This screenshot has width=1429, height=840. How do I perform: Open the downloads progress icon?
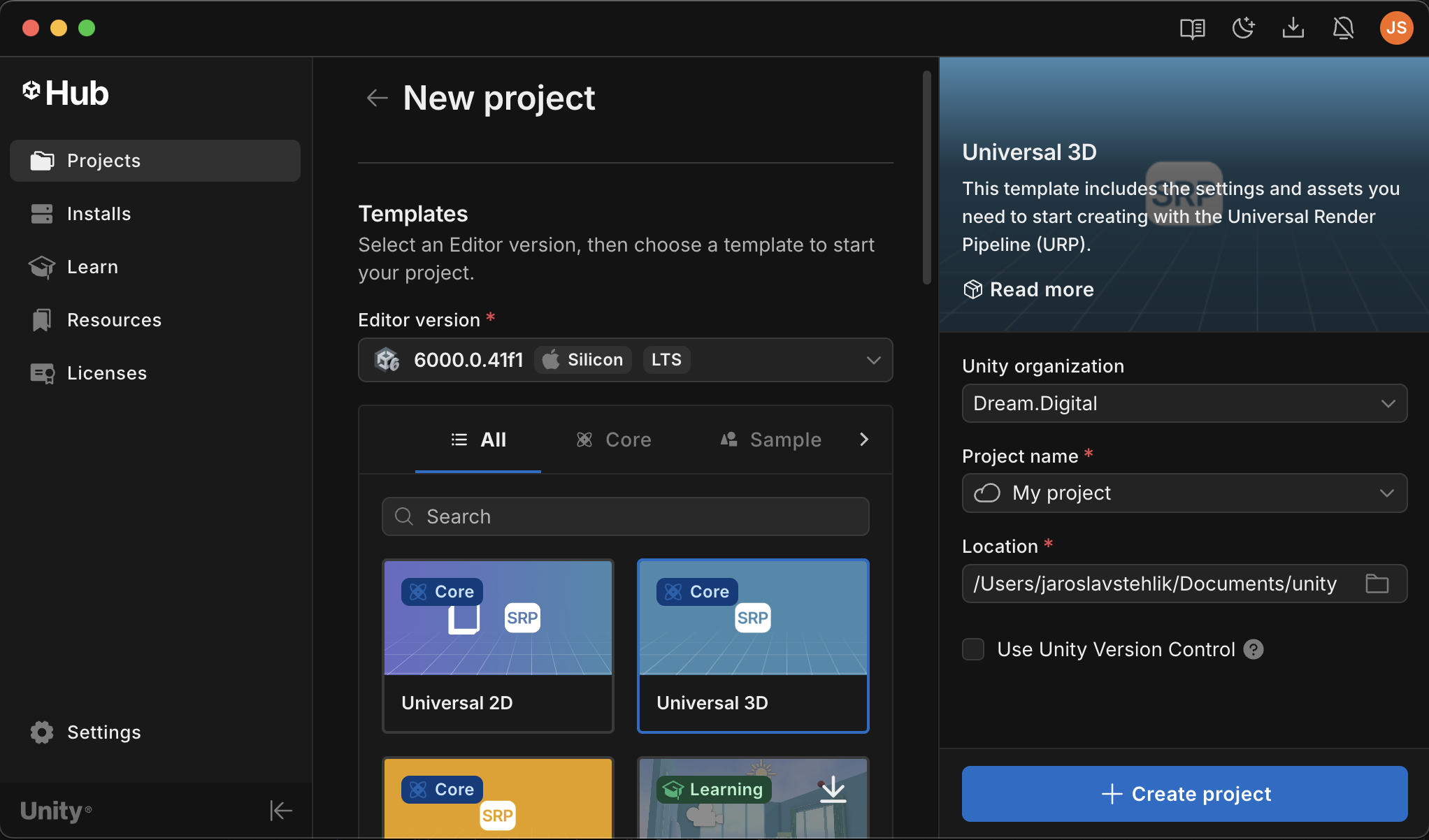click(x=1293, y=28)
